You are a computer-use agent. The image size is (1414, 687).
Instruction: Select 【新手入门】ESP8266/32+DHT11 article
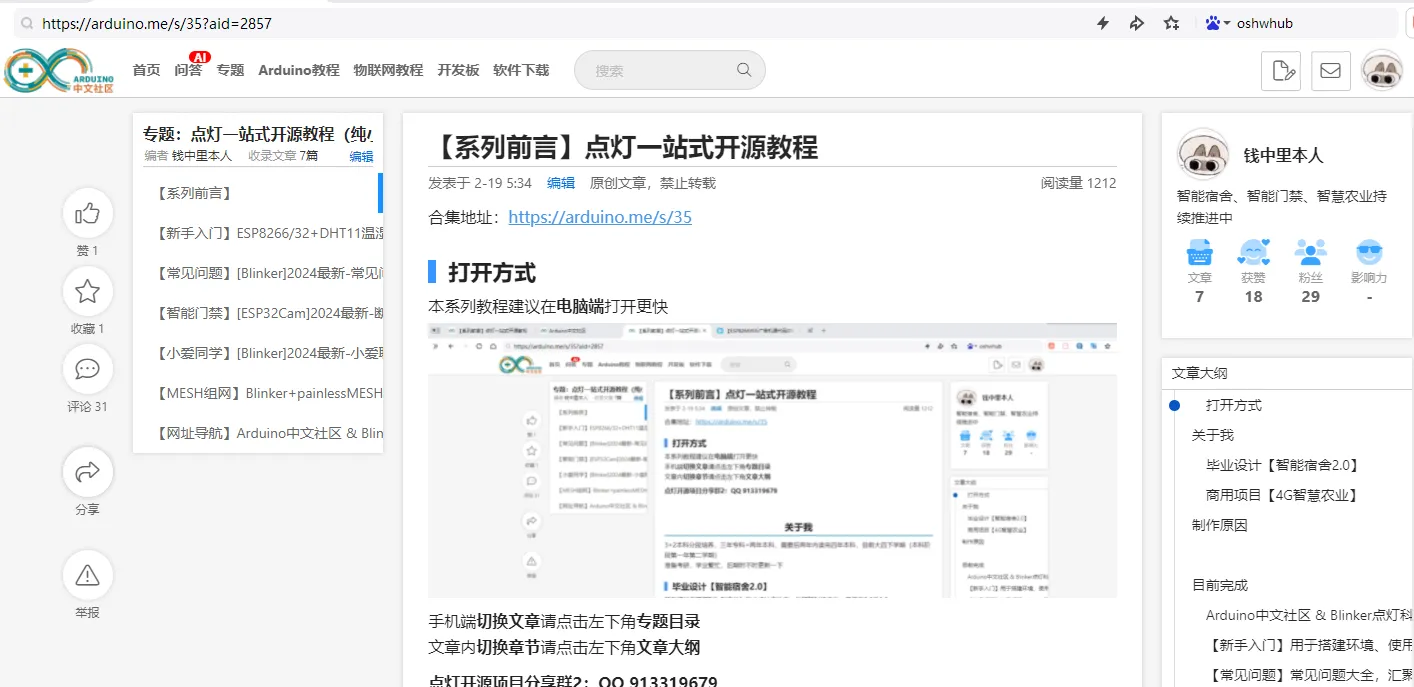[257, 233]
